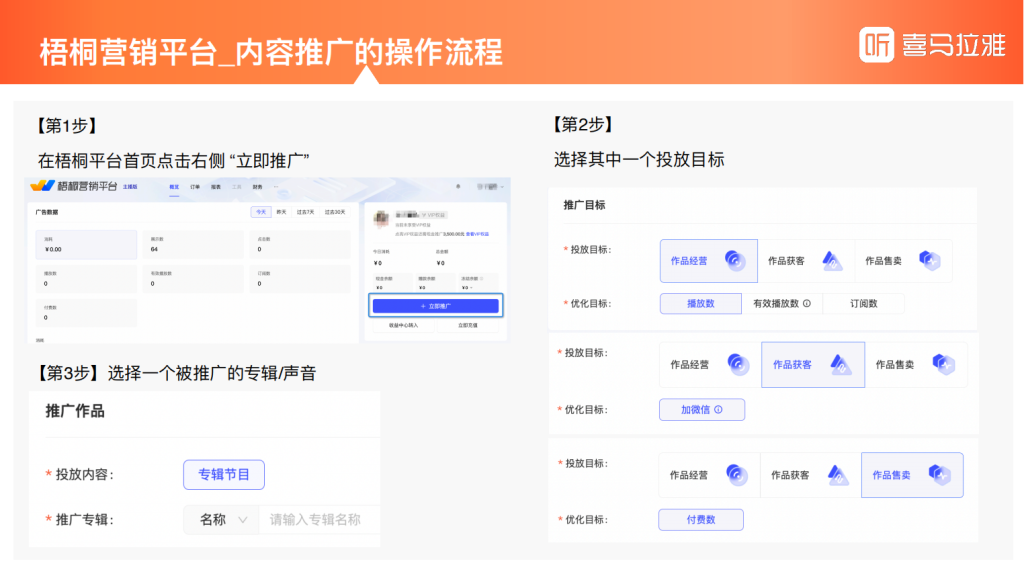Choose the 付费数 optimization target
Image resolution: width=1024 pixels, height=576 pixels.
coord(701,520)
